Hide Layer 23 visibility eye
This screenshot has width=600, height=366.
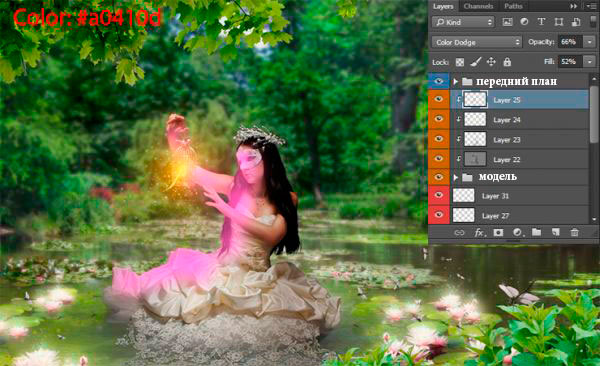(x=439, y=139)
